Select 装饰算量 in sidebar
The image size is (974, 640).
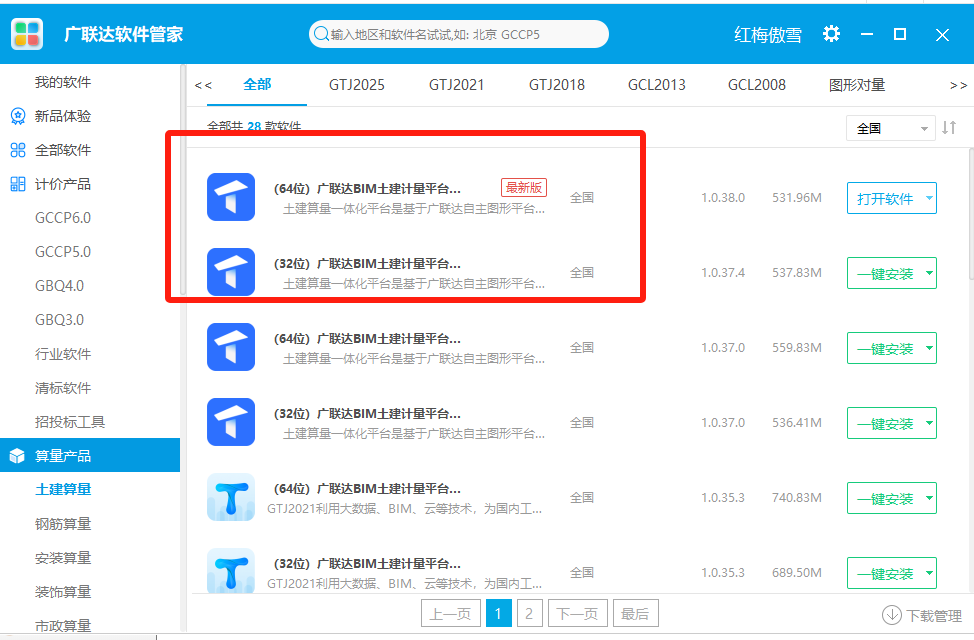point(63,592)
